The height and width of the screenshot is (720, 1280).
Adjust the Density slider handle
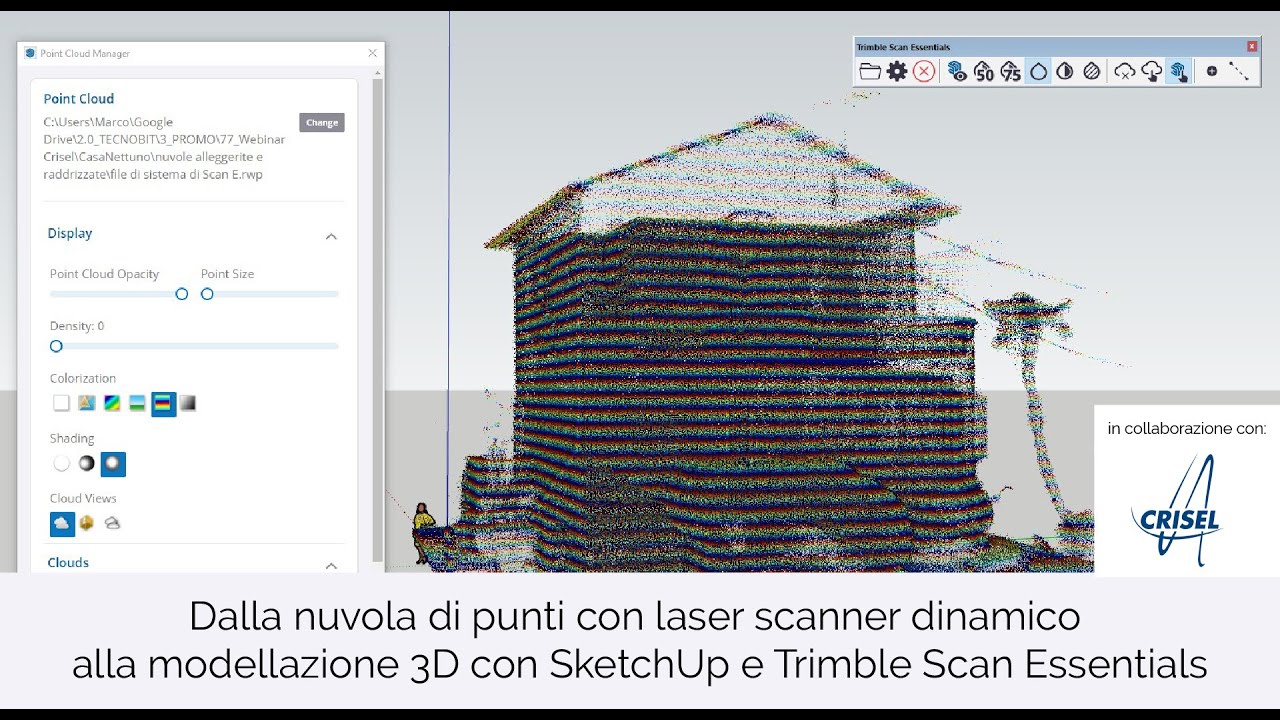click(56, 346)
